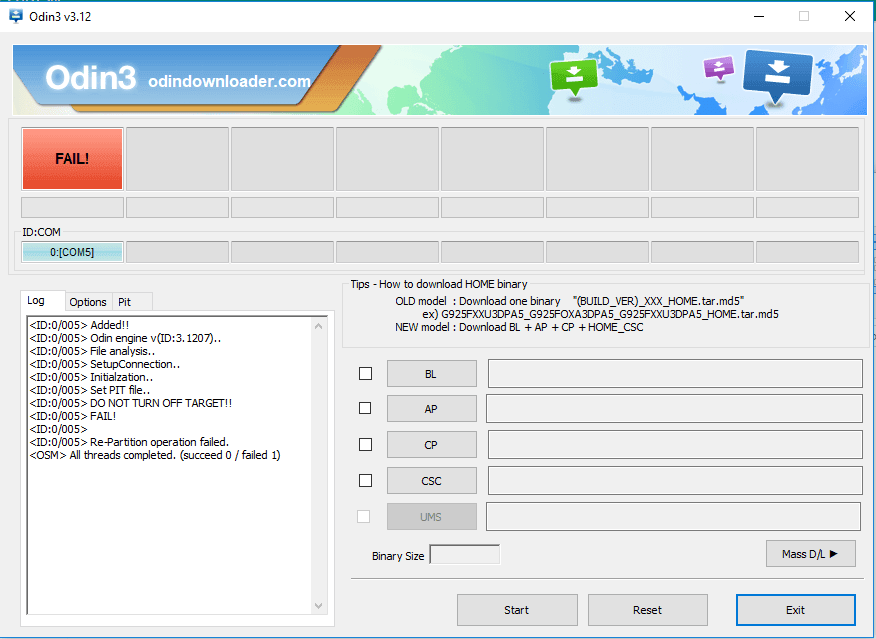
Task: Reset the Odin settings
Action: pos(648,610)
